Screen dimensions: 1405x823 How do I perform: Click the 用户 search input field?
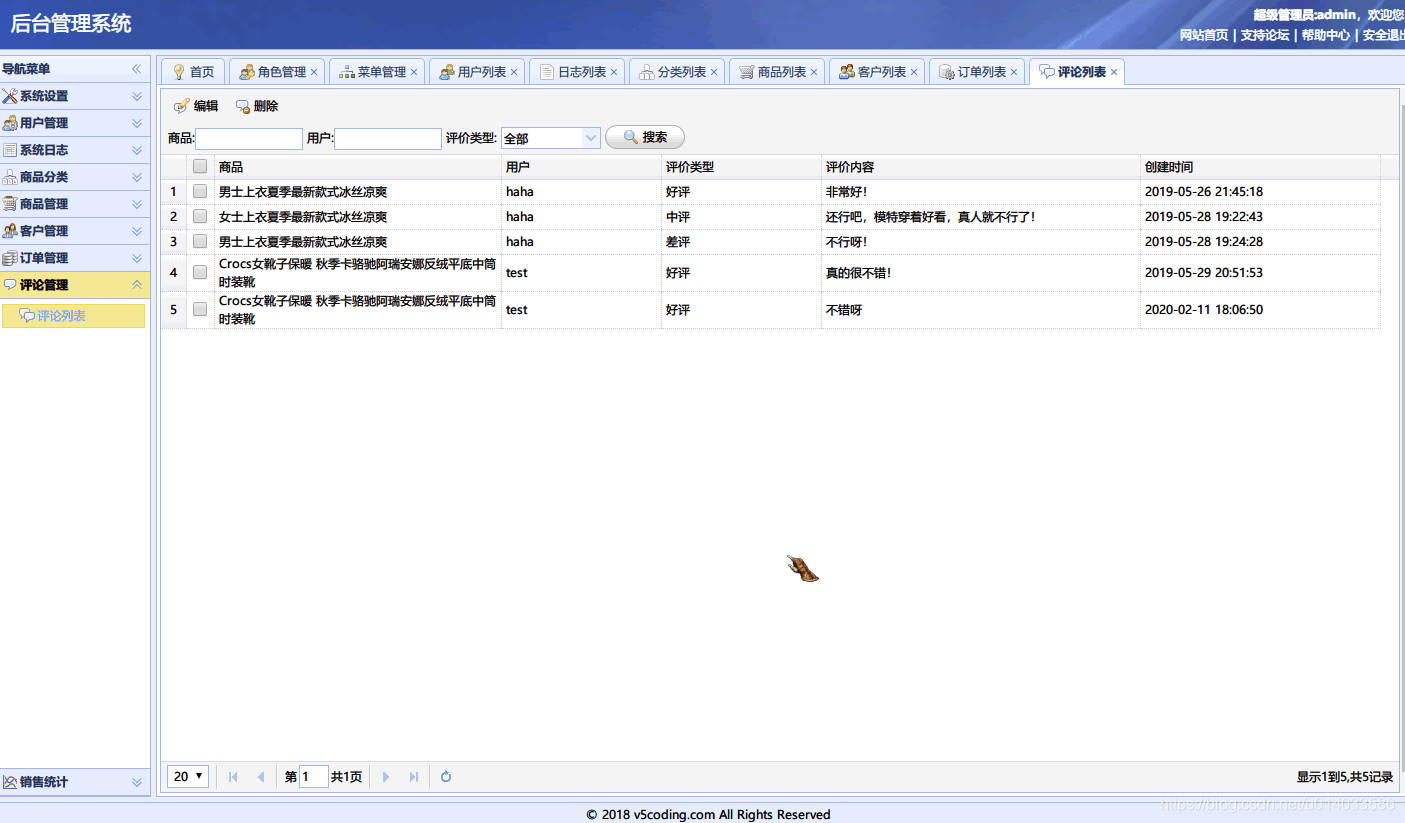pos(388,138)
